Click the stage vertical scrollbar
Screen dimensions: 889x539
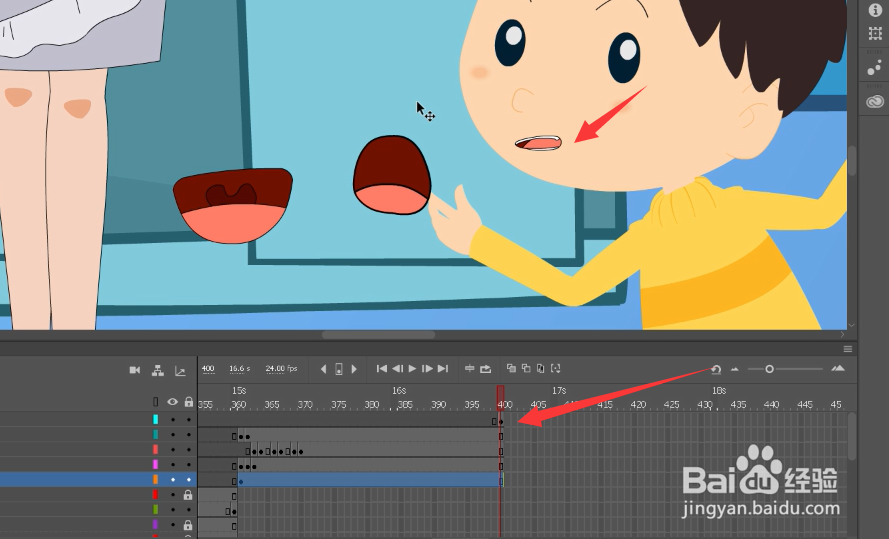(x=852, y=160)
